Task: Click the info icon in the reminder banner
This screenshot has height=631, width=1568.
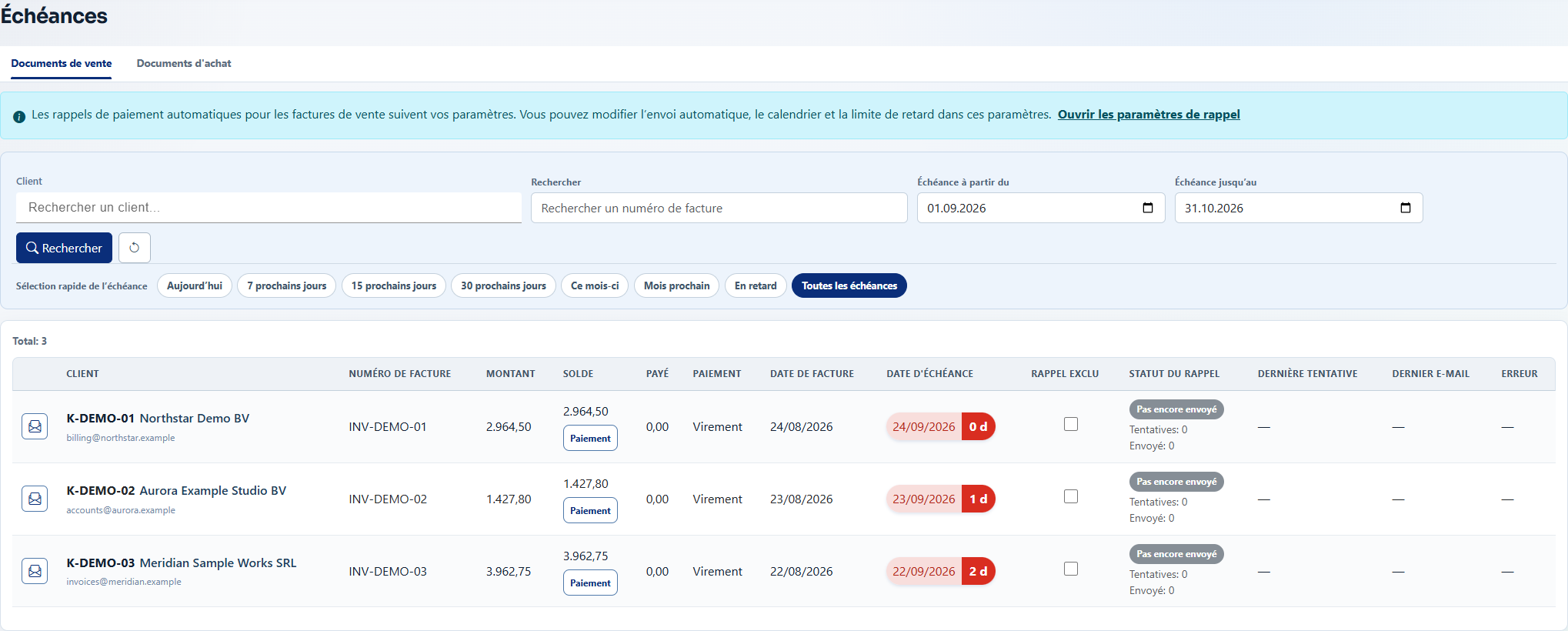Action: pyautogui.click(x=19, y=116)
